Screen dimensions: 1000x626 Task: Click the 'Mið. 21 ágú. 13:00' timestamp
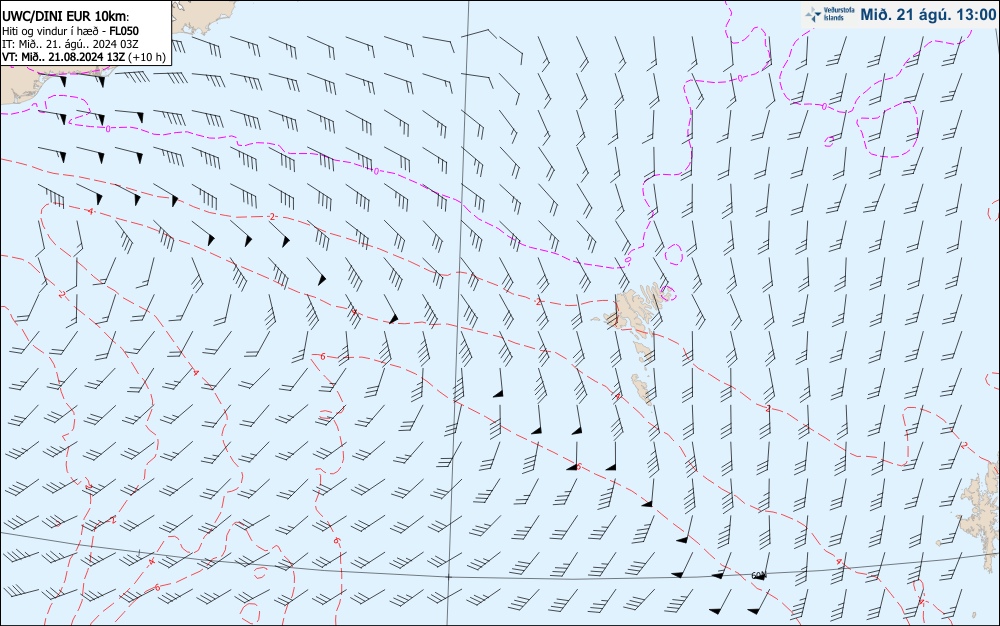pyautogui.click(x=928, y=15)
